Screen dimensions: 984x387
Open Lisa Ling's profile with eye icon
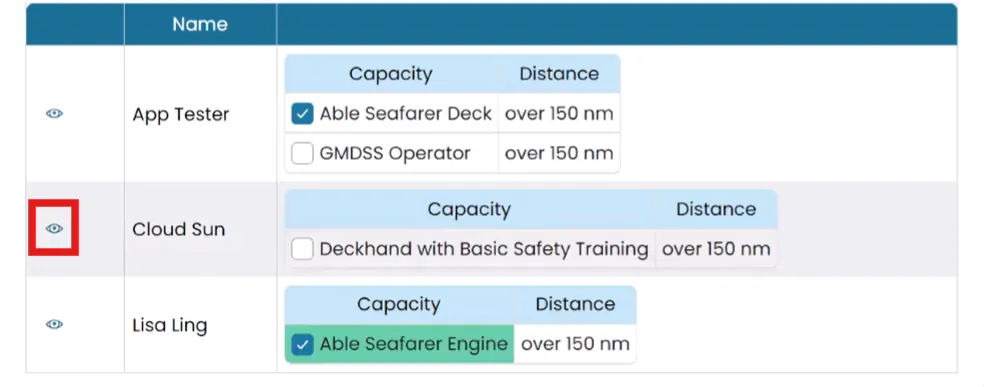pos(55,324)
